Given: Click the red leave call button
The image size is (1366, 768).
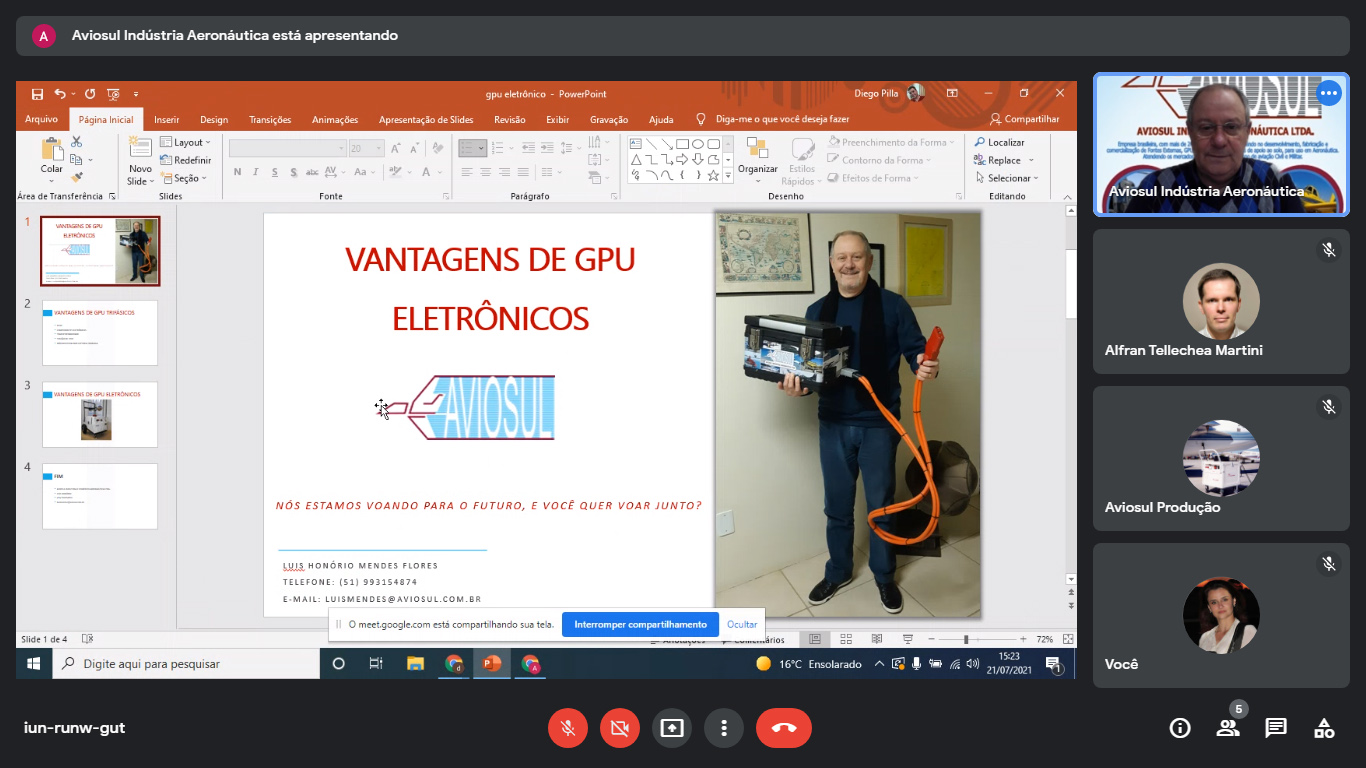Looking at the screenshot, I should pyautogui.click(x=783, y=728).
